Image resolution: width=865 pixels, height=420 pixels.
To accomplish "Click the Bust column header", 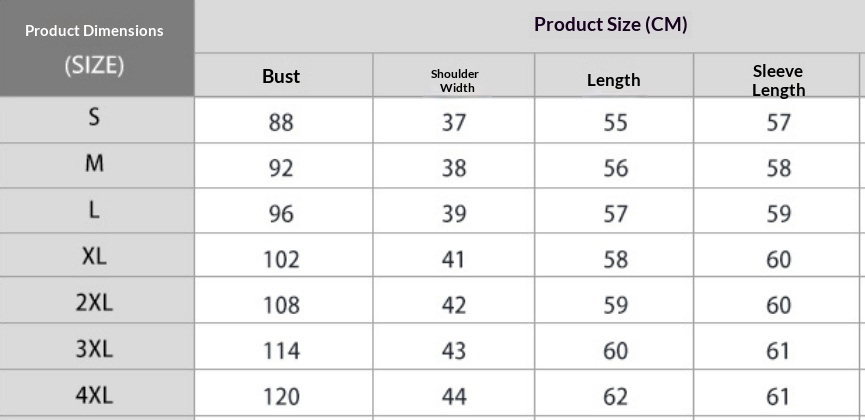I will [281, 76].
